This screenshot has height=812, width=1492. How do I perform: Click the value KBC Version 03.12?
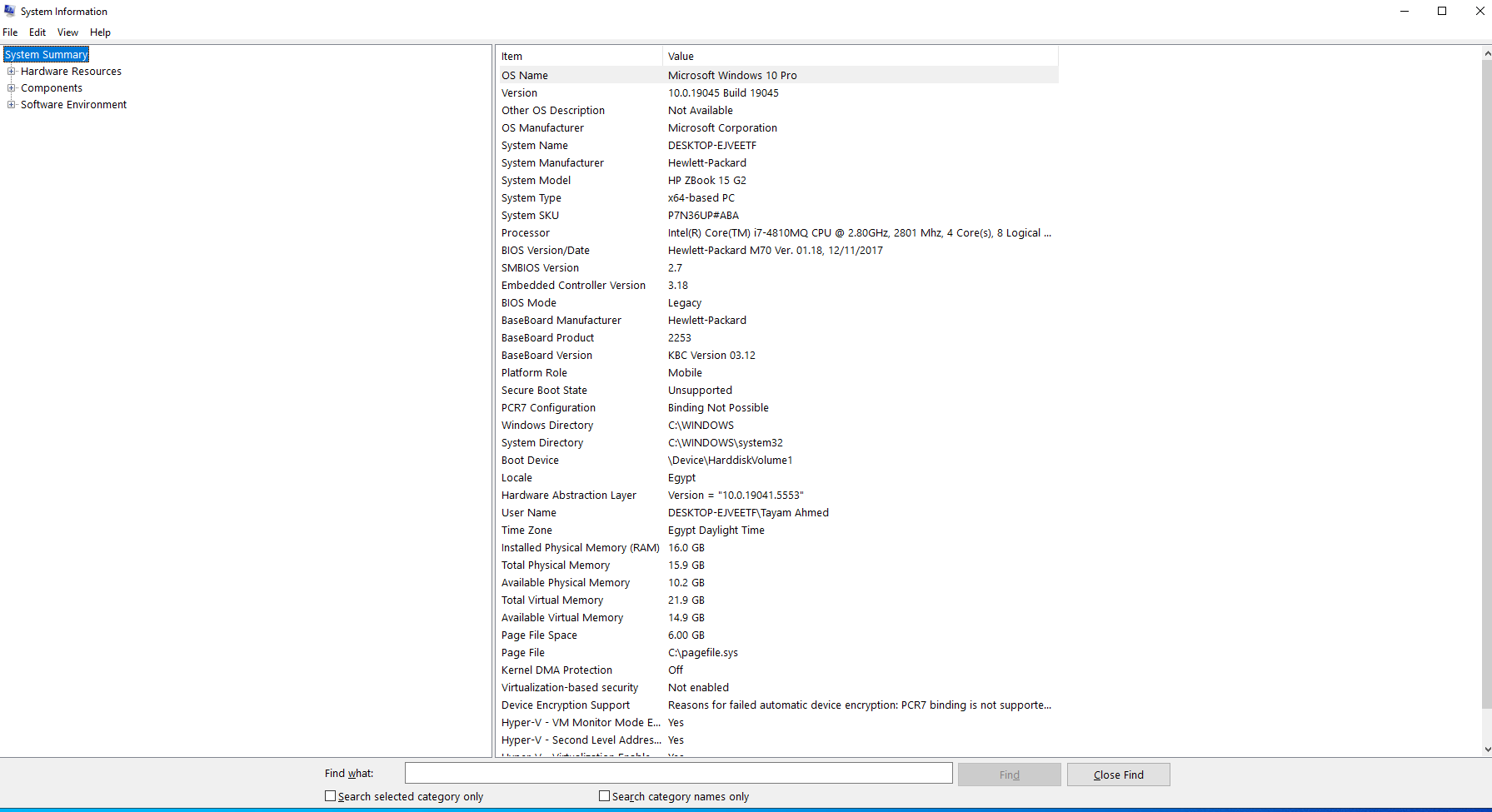click(711, 356)
